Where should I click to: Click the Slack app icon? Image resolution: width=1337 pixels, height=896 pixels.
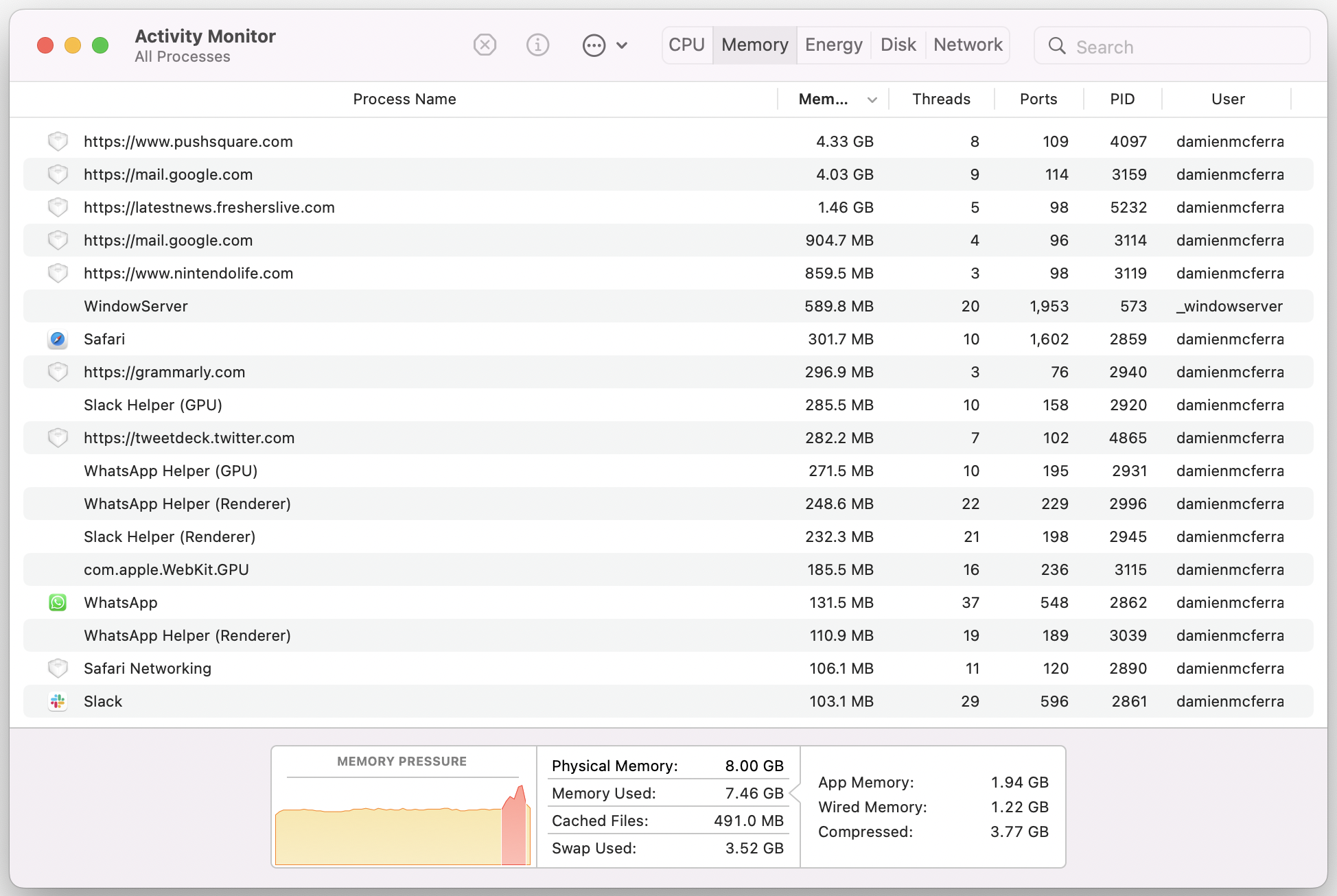[x=58, y=701]
